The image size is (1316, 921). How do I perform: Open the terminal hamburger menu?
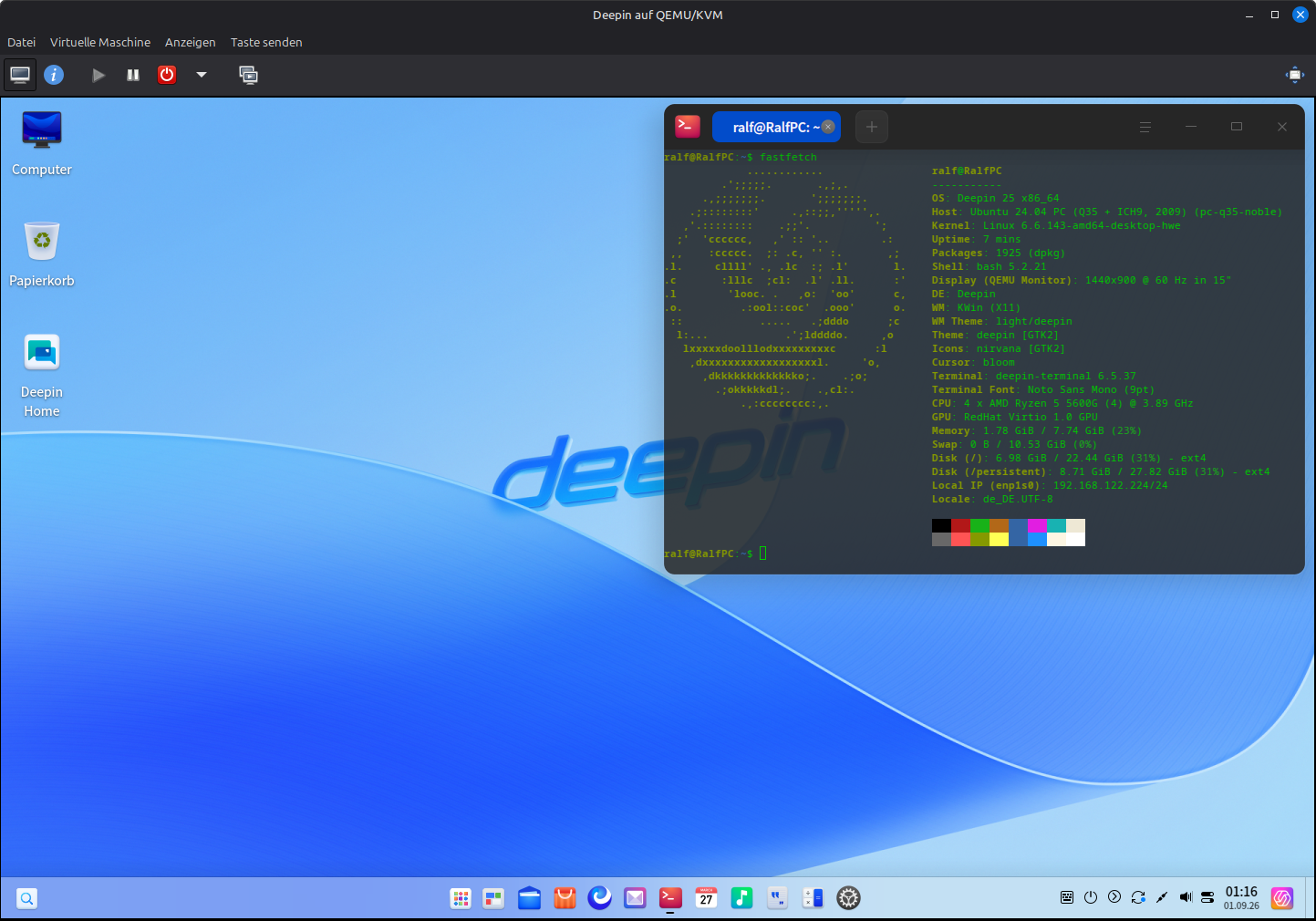pos(1145,127)
